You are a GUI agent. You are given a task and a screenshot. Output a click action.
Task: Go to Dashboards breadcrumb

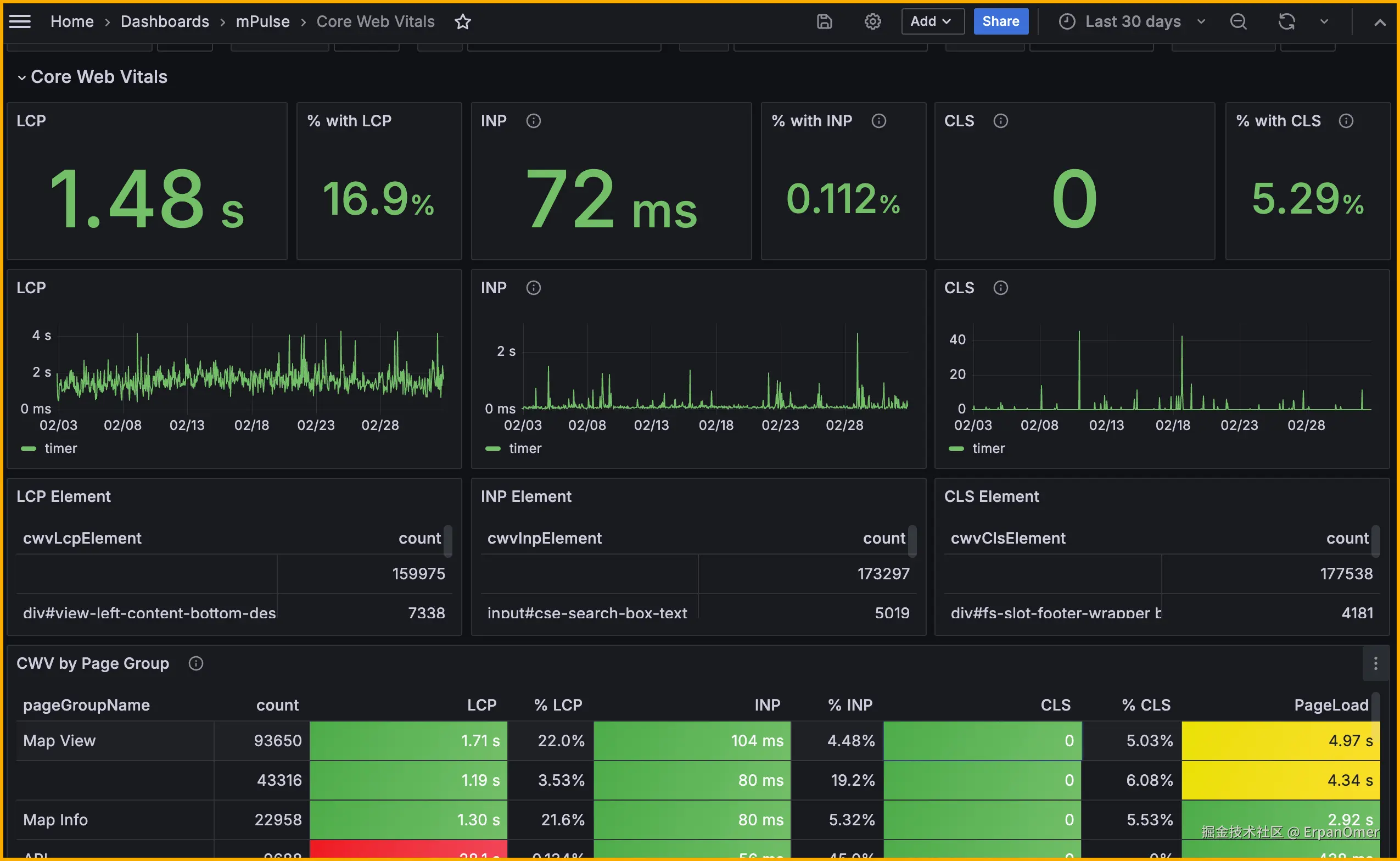165,21
